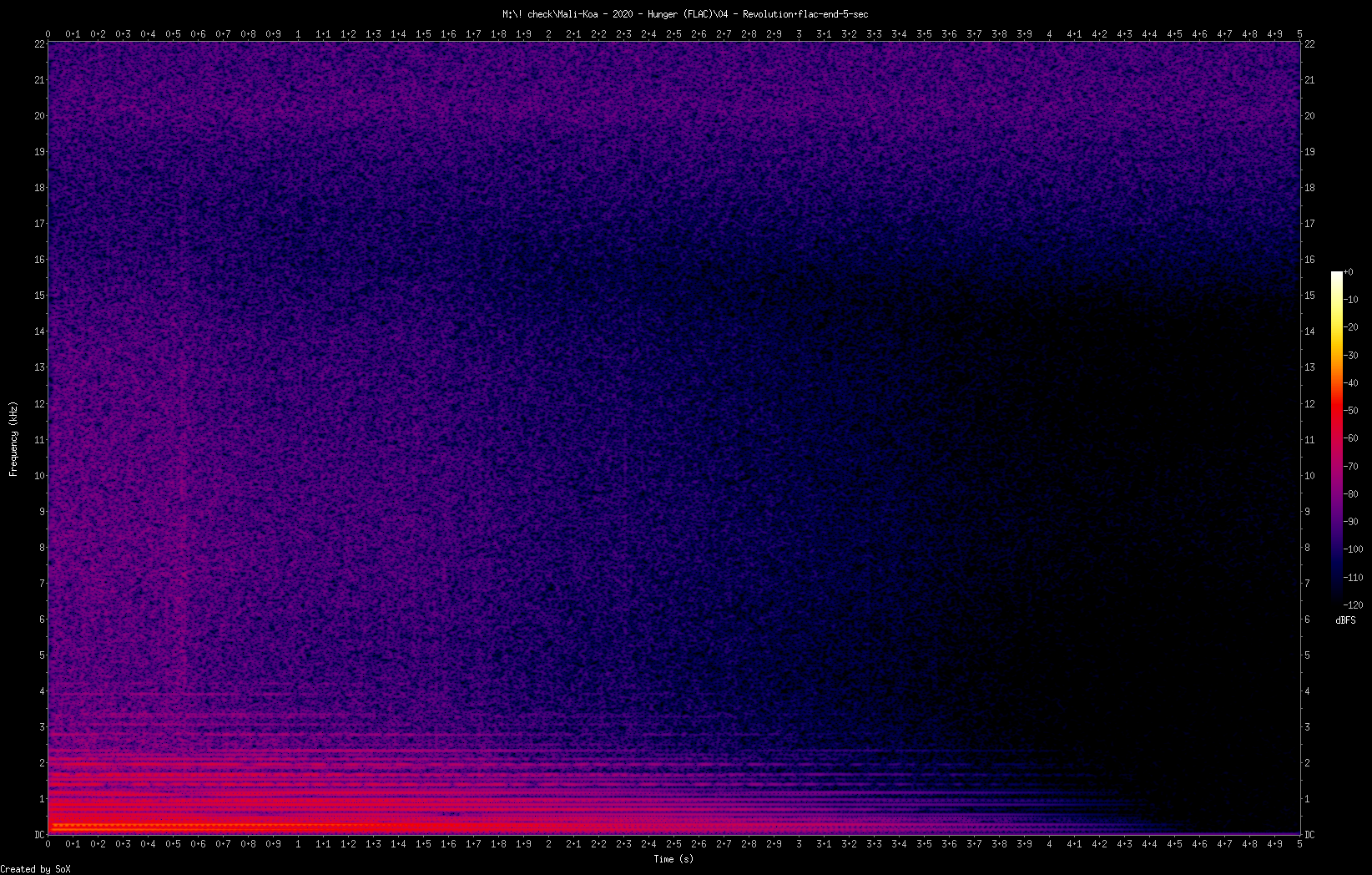Screen dimensions: 1372x875
Task: Click the "-80" value on the dBFS scale
Action: [x=1351, y=494]
